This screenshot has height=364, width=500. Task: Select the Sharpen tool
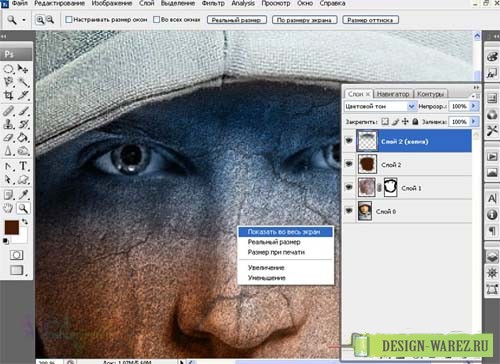click(x=8, y=151)
